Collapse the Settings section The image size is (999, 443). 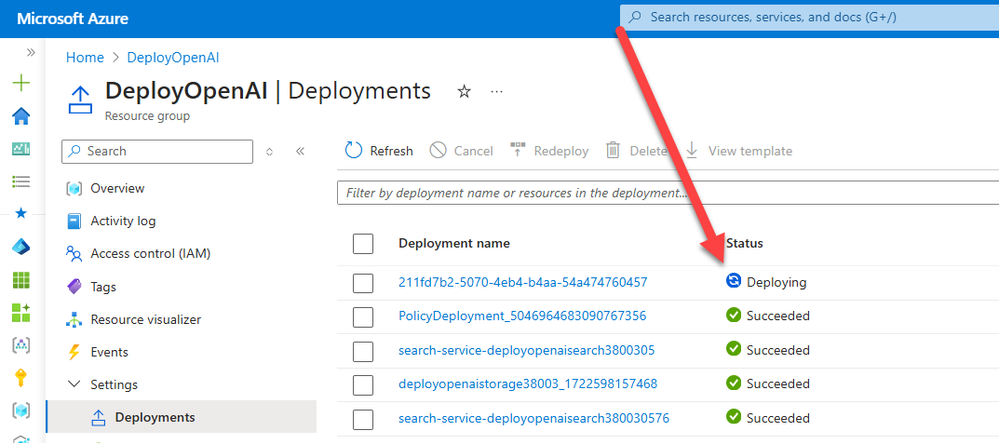[74, 384]
